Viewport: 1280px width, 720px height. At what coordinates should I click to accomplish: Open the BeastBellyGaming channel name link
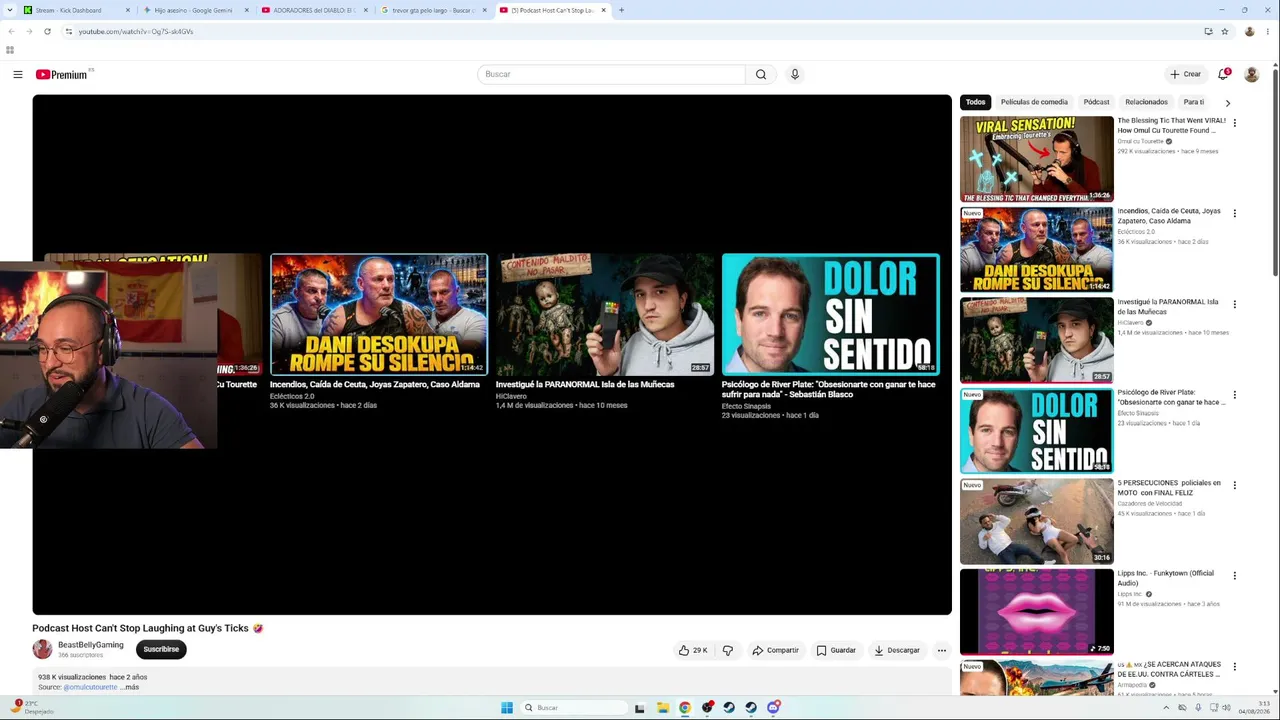(x=91, y=645)
